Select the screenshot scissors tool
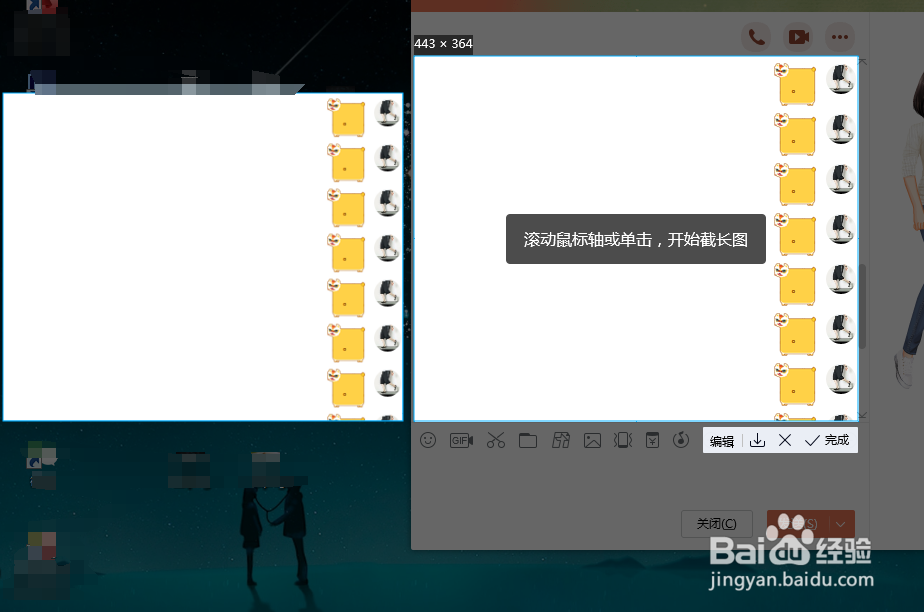The image size is (924, 612). (495, 440)
